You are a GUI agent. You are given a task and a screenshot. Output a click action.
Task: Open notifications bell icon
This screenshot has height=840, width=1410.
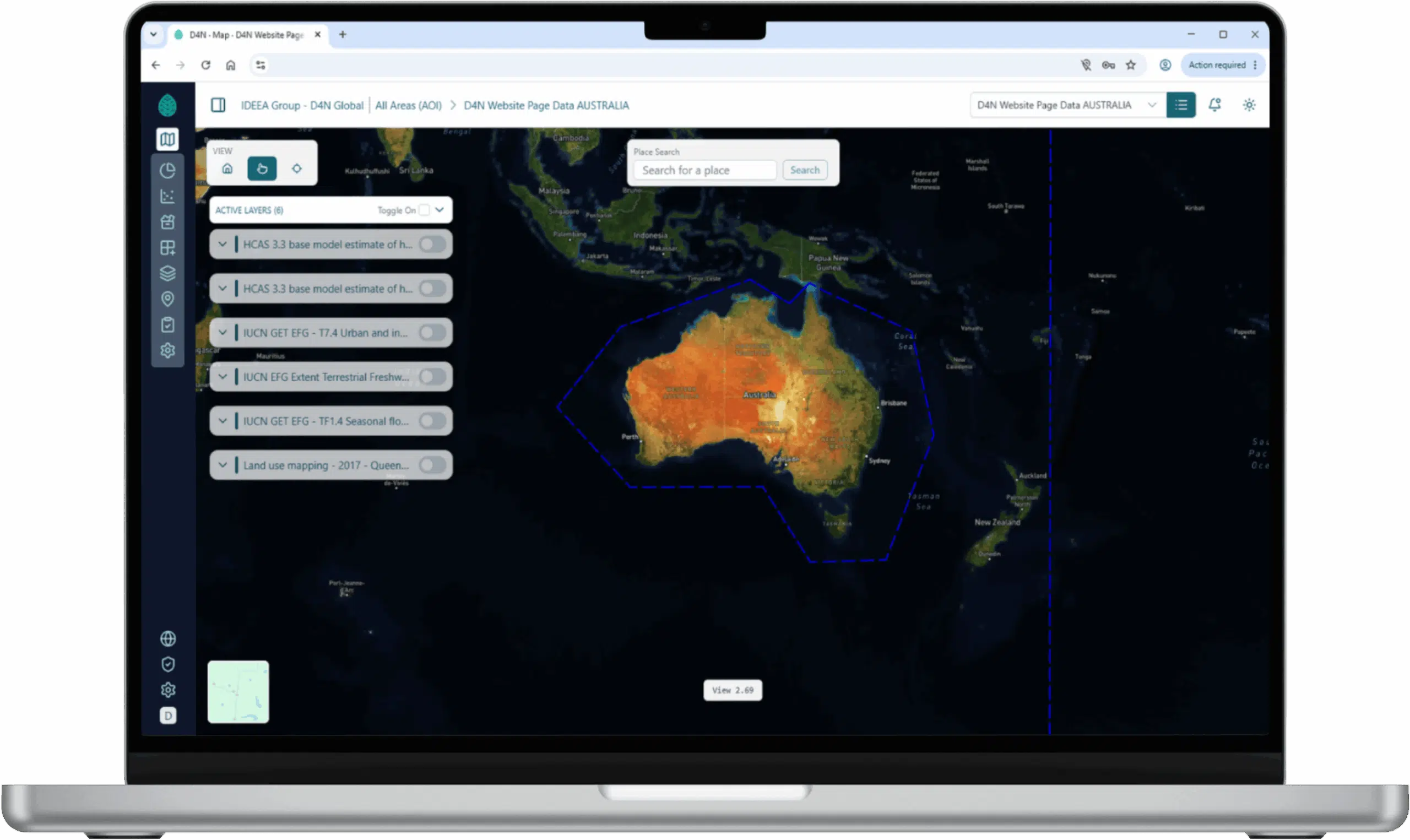point(1215,105)
